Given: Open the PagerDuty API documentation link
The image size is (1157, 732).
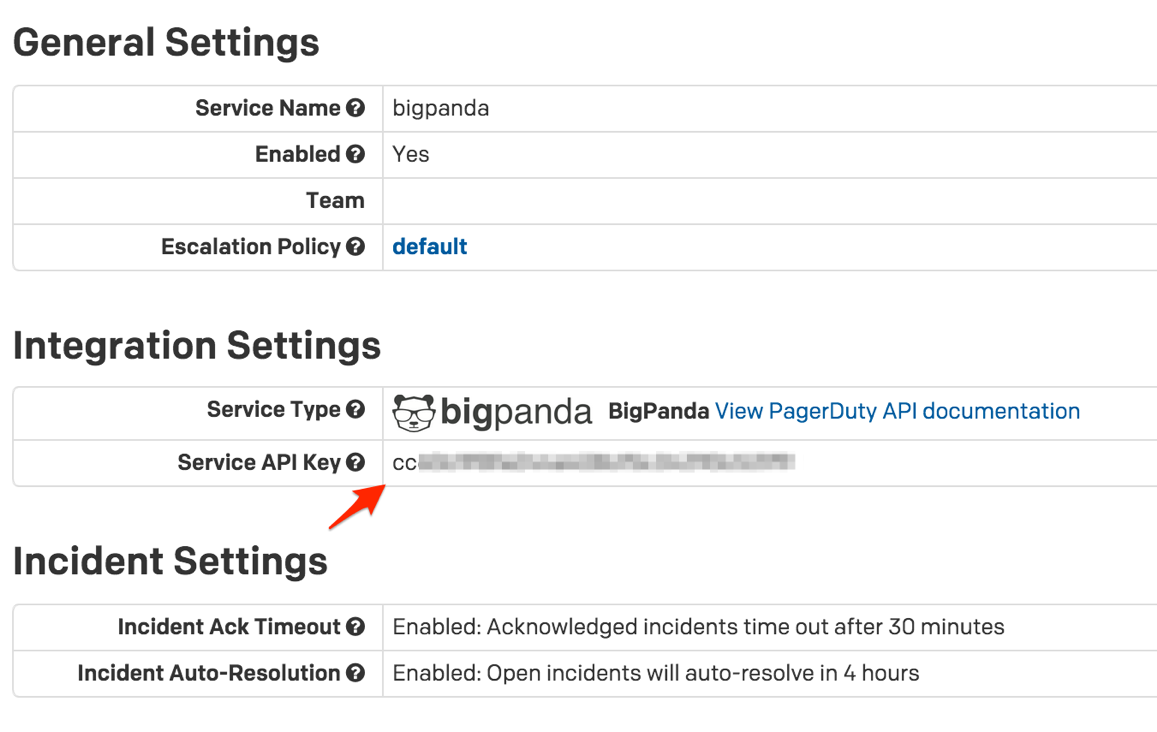Looking at the screenshot, I should (x=897, y=410).
